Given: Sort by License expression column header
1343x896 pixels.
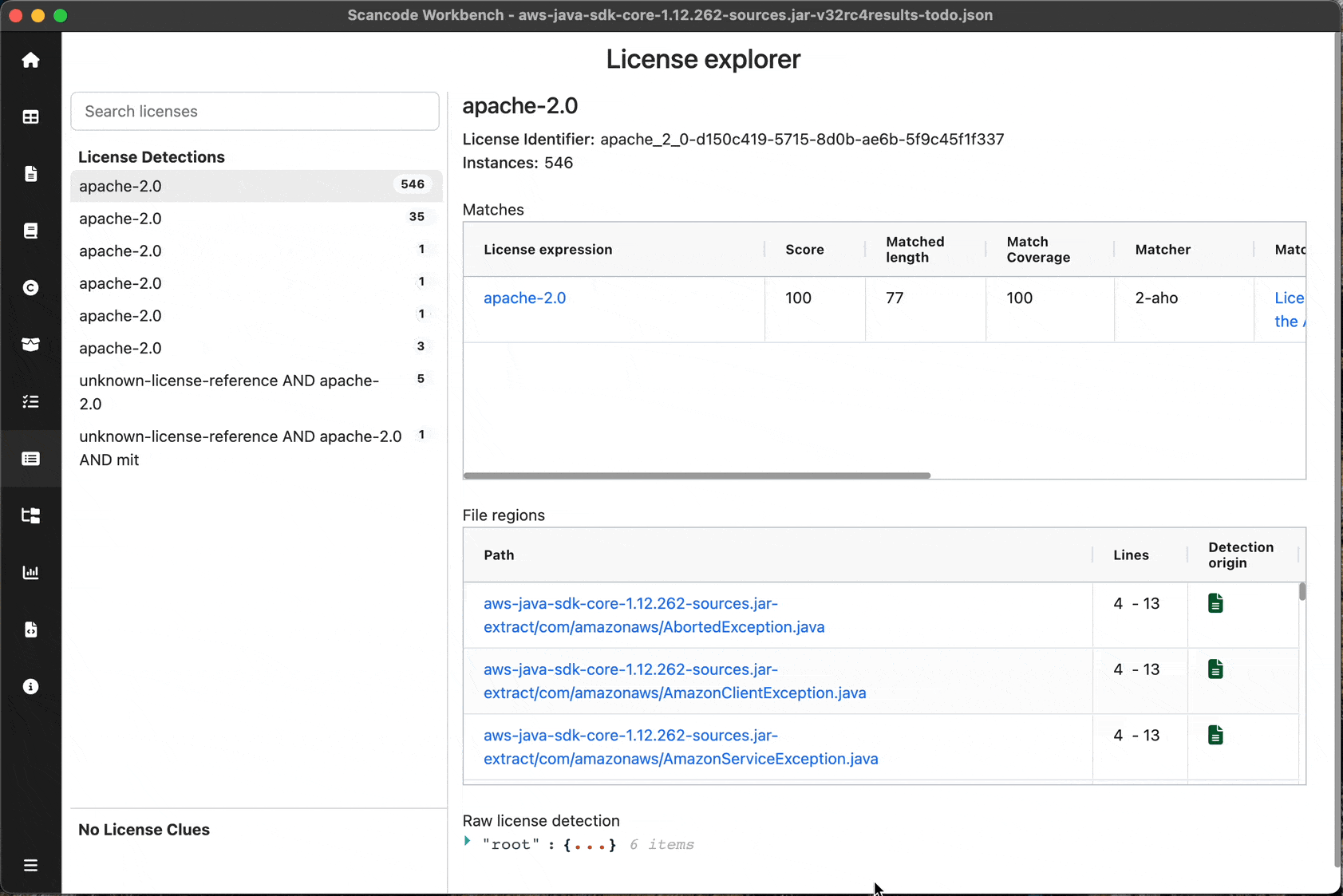Looking at the screenshot, I should [x=547, y=250].
